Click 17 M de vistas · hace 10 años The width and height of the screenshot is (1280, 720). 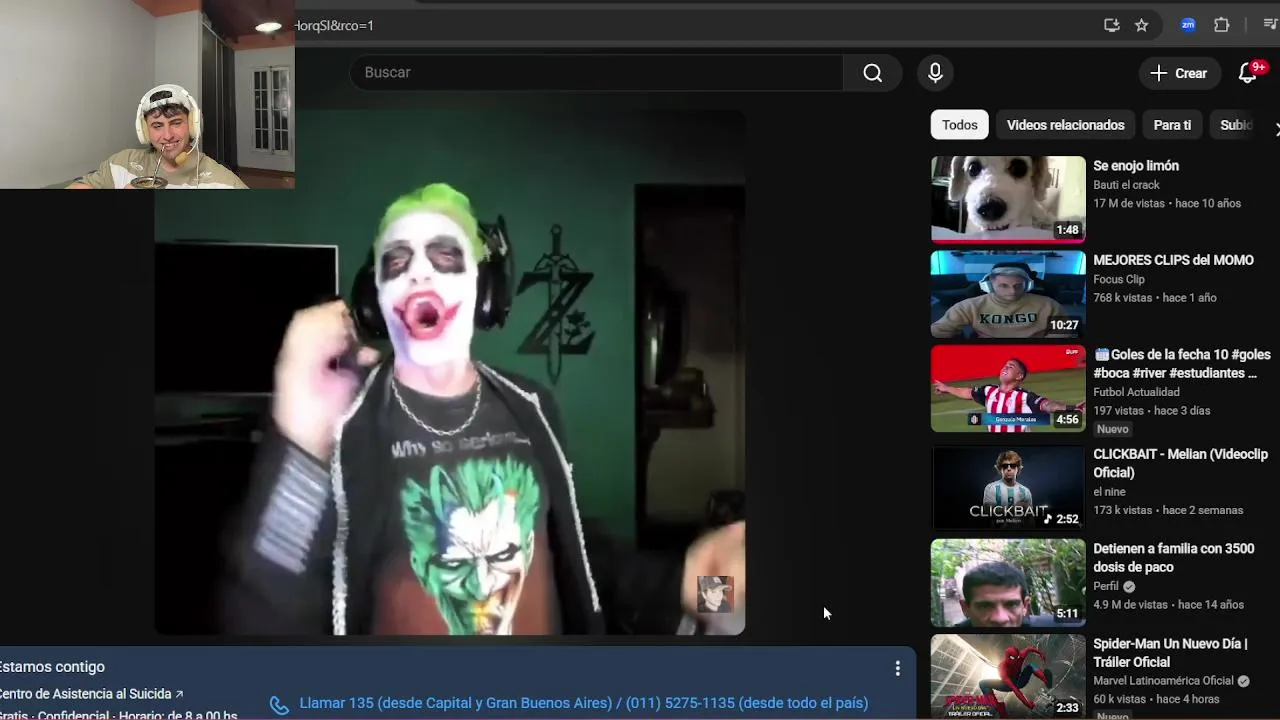(x=1167, y=203)
